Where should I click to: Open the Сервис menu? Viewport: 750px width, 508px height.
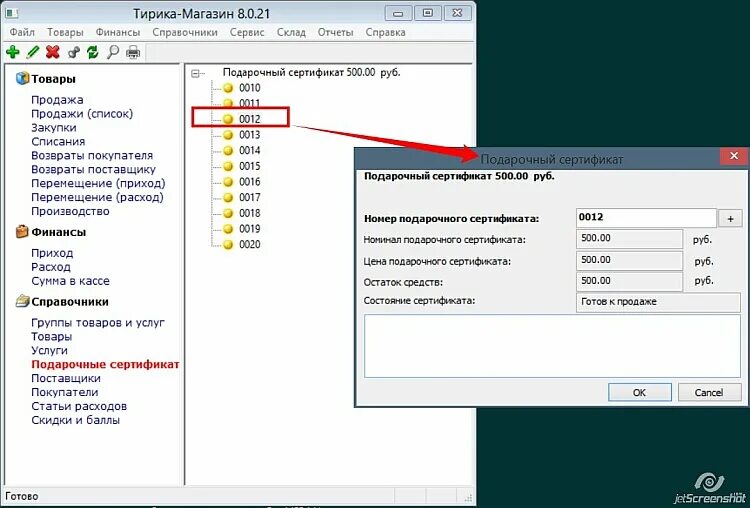pyautogui.click(x=247, y=32)
